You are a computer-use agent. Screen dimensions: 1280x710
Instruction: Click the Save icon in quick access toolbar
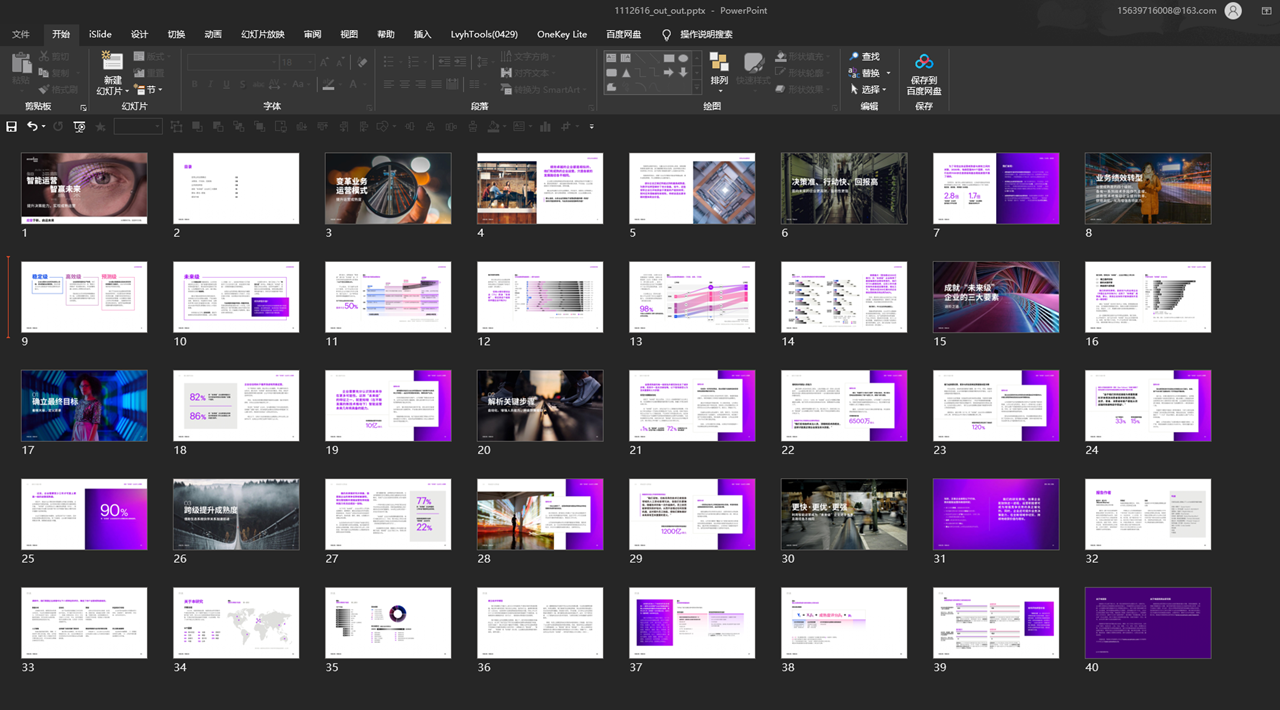(x=11, y=127)
